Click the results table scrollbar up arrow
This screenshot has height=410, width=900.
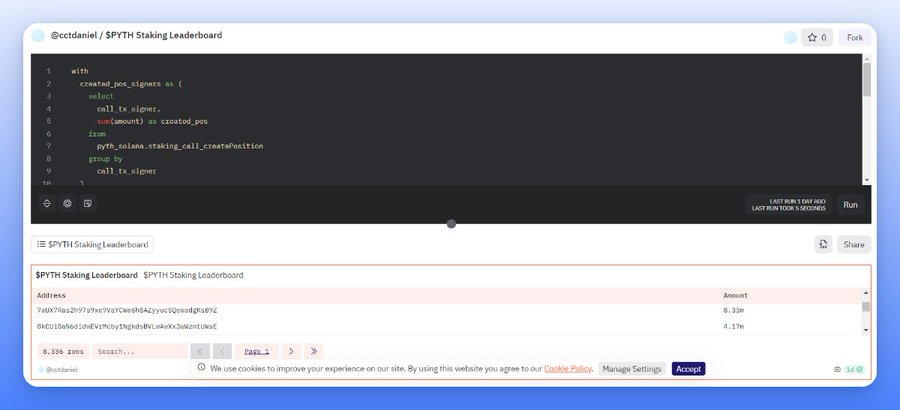click(x=866, y=294)
